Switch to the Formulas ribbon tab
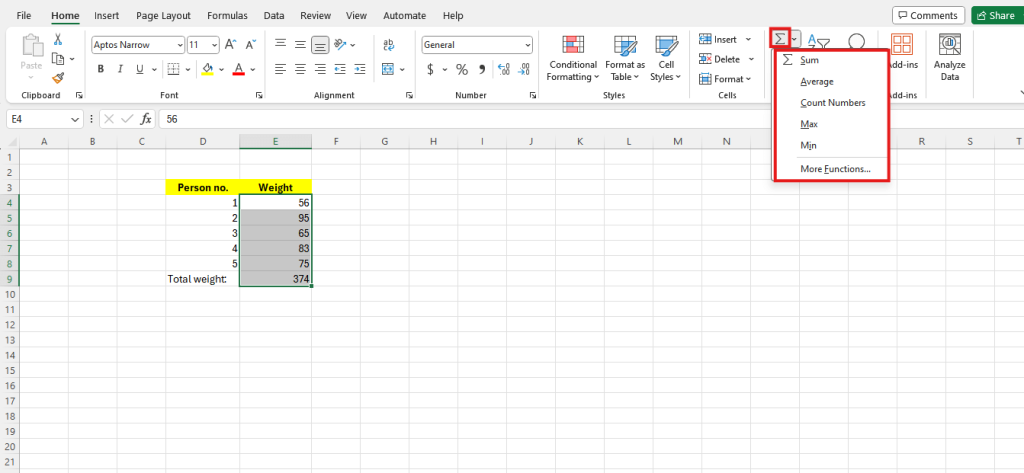 coord(227,16)
